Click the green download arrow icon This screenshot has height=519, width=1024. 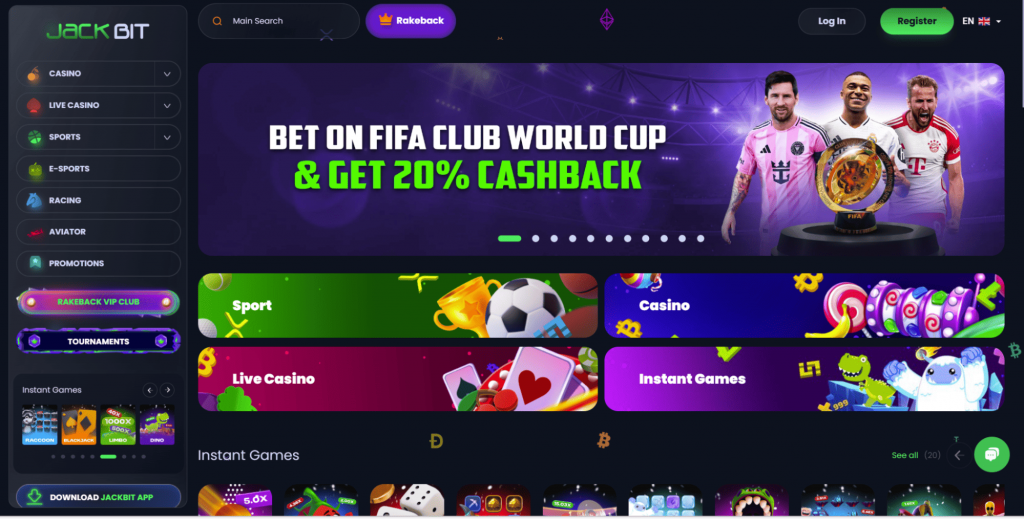(x=35, y=497)
